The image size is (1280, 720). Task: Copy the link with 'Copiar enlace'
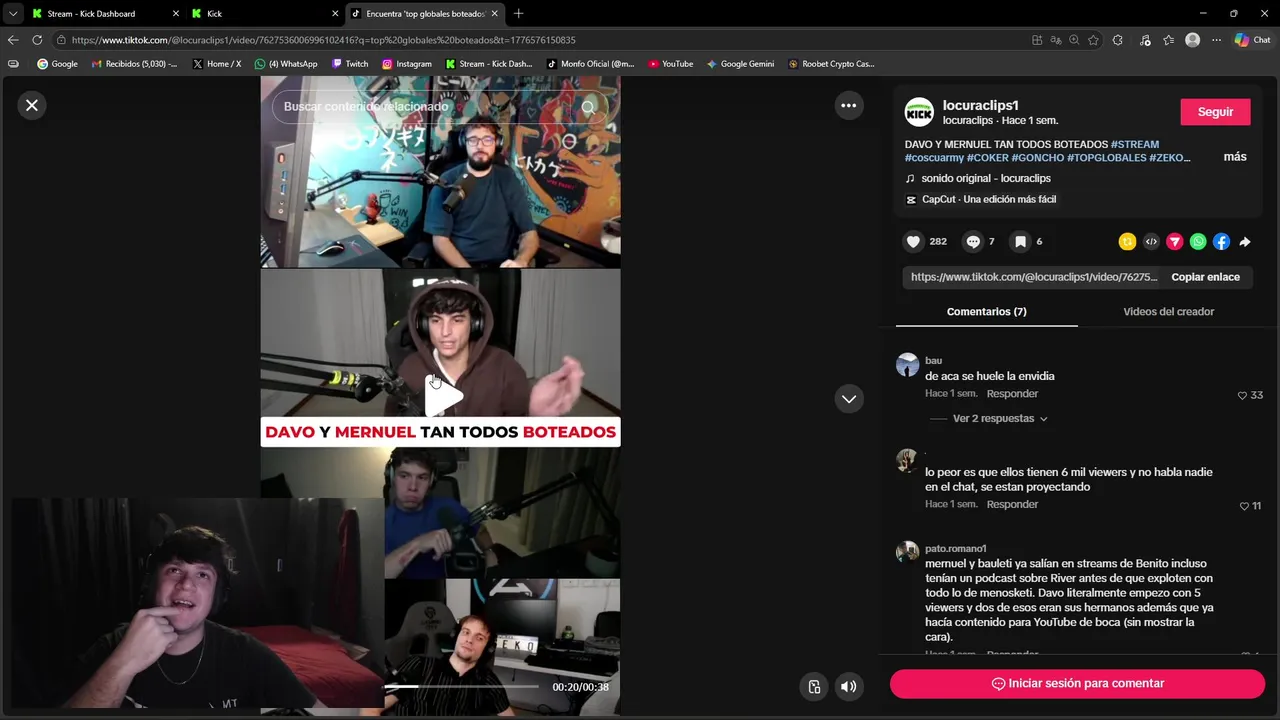click(1205, 277)
